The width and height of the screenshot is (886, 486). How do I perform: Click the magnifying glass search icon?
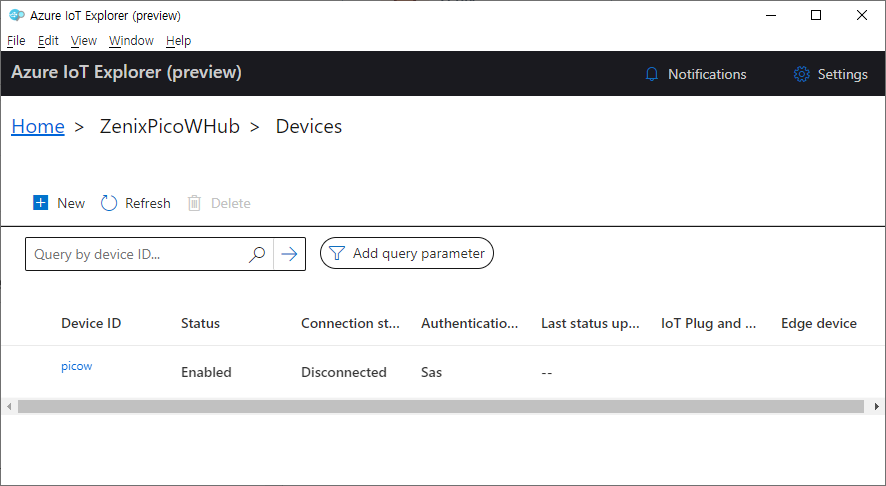pos(257,254)
